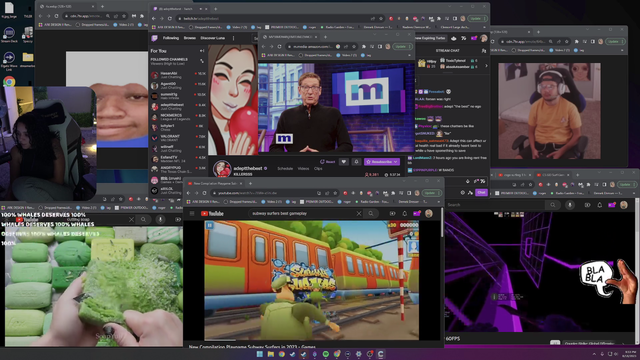This screenshot has width=640, height=360.
Task: Go back in the Twitch browser window
Action: point(153,19)
